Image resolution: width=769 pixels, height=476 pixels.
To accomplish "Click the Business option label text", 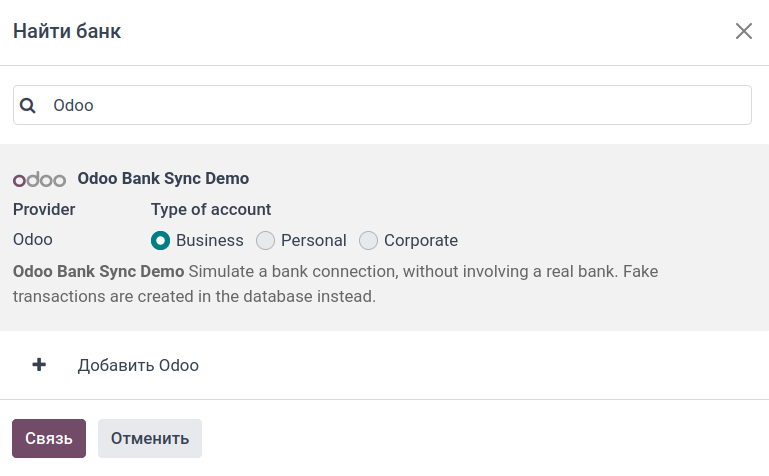I will pyautogui.click(x=209, y=240).
